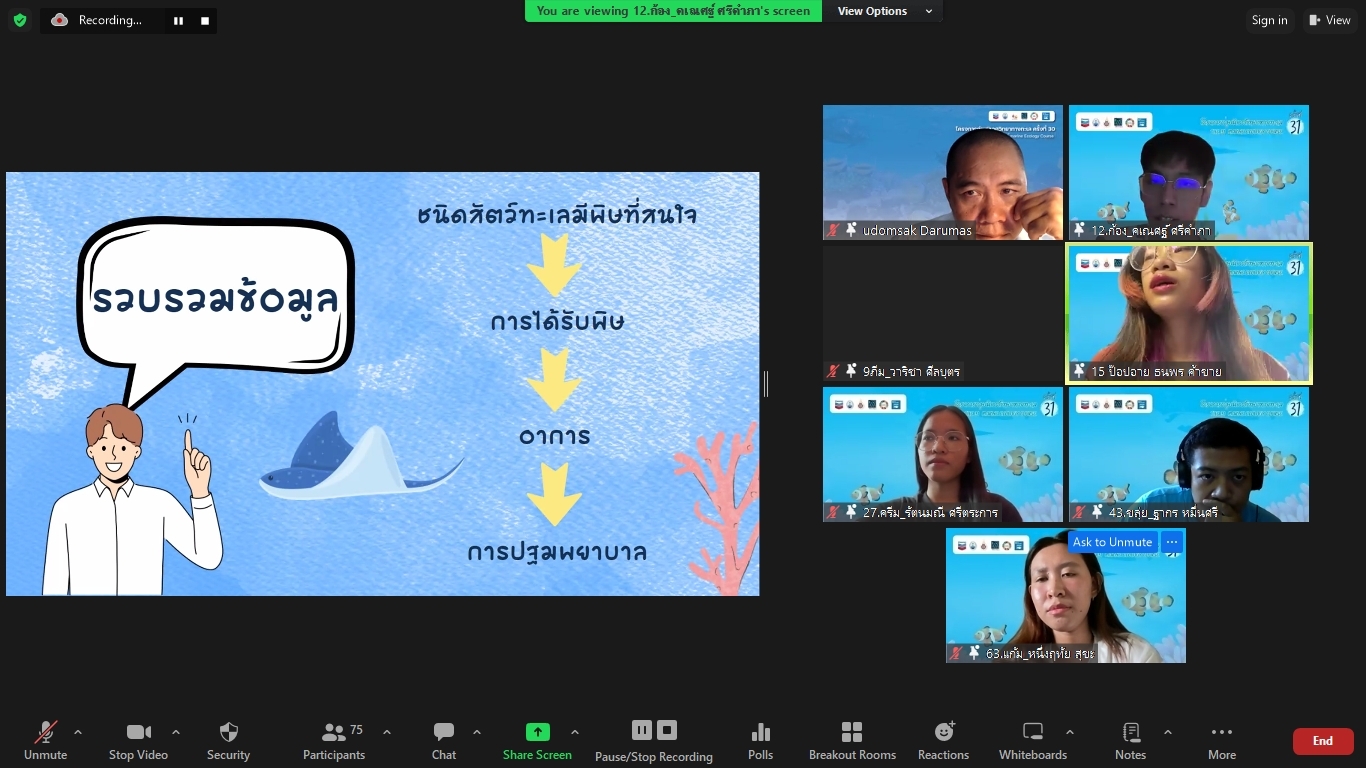Open Breakout Rooms
Screen dimensions: 1366x768
[852, 740]
